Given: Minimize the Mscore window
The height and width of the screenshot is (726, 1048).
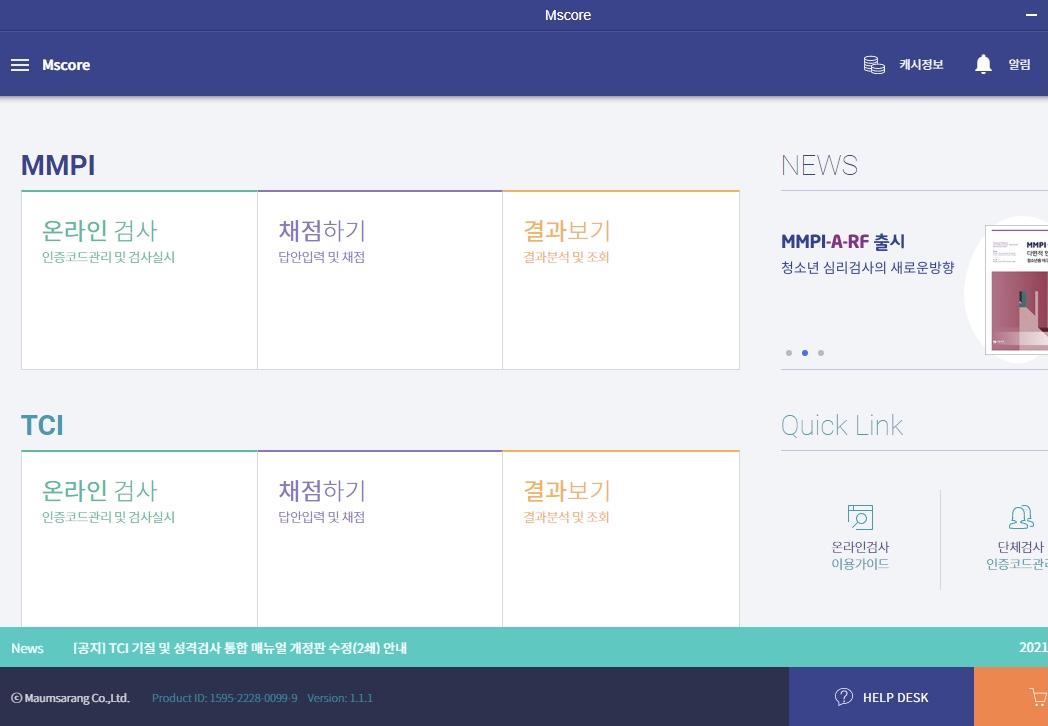Looking at the screenshot, I should pos(1031,15).
